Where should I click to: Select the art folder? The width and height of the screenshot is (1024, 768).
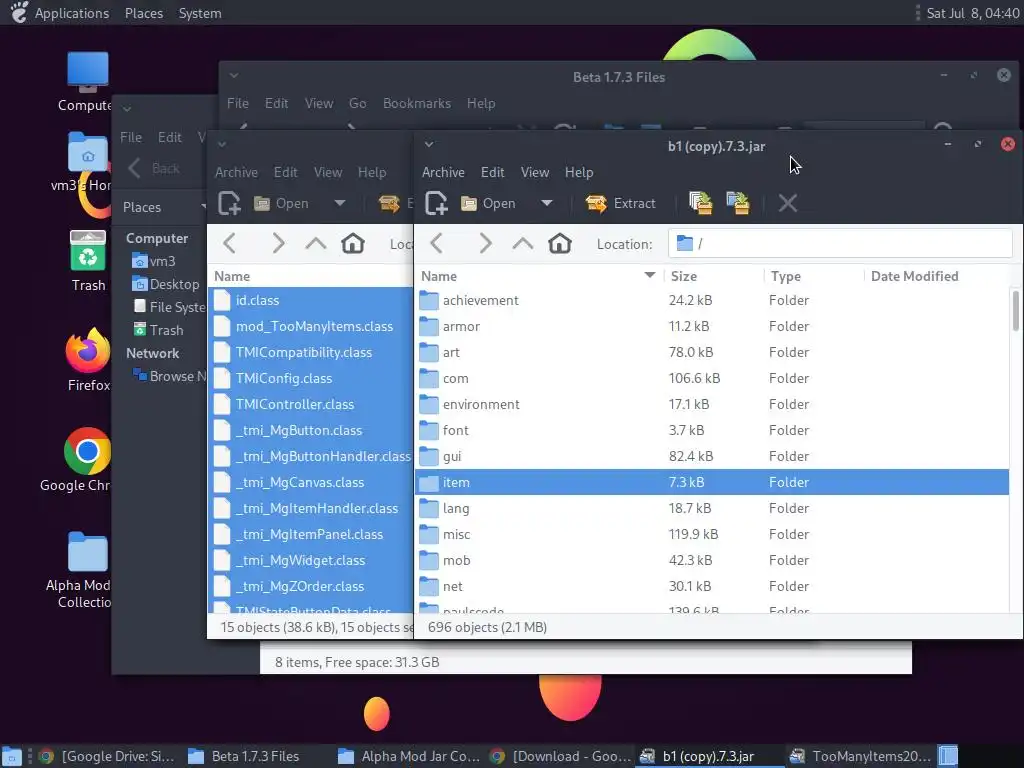tap(712, 353)
